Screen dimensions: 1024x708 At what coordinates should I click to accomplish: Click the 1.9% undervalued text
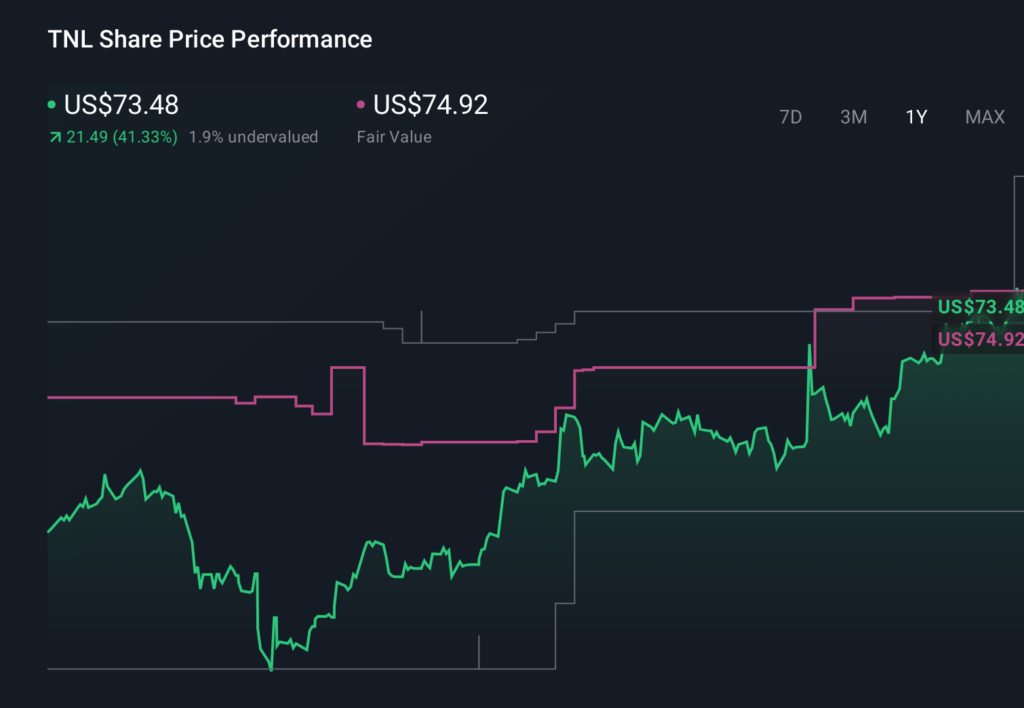pyautogui.click(x=253, y=137)
